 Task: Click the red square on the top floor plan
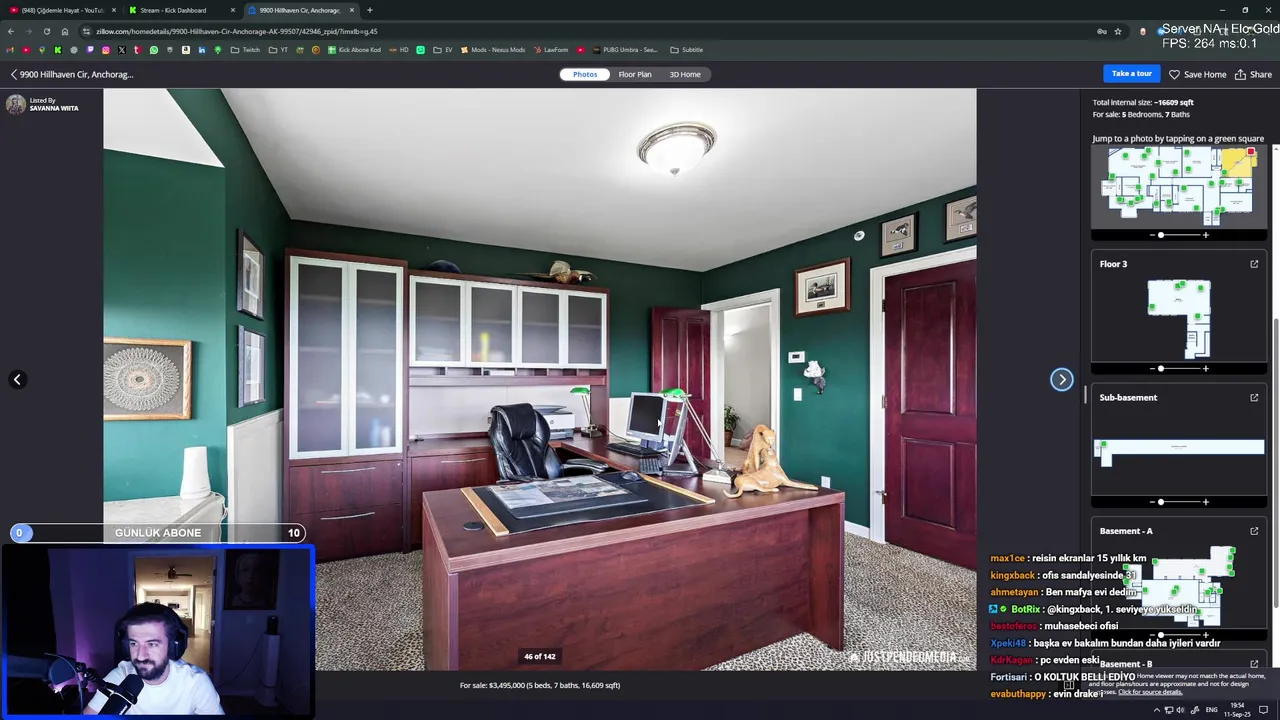click(x=1250, y=152)
